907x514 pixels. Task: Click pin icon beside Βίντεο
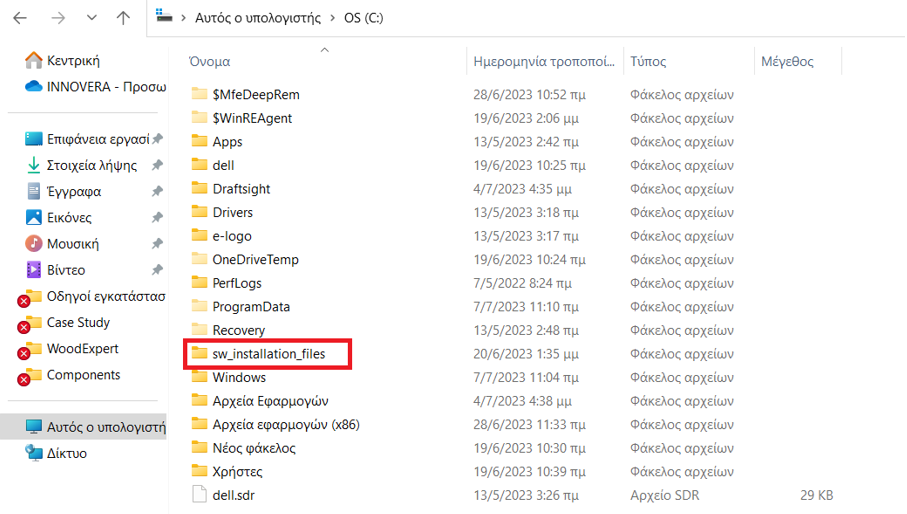157,270
